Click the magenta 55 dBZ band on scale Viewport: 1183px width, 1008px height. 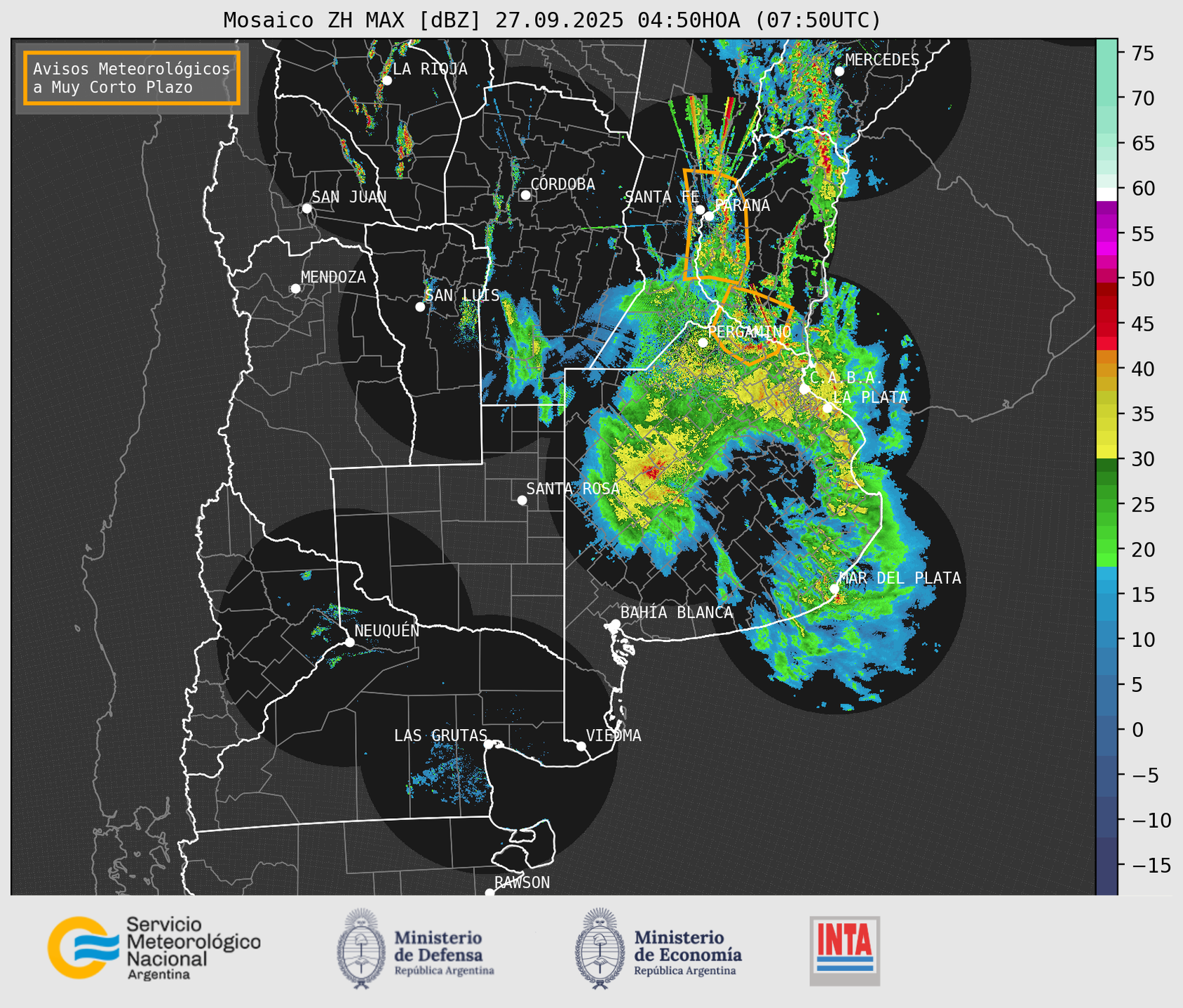(1107, 233)
